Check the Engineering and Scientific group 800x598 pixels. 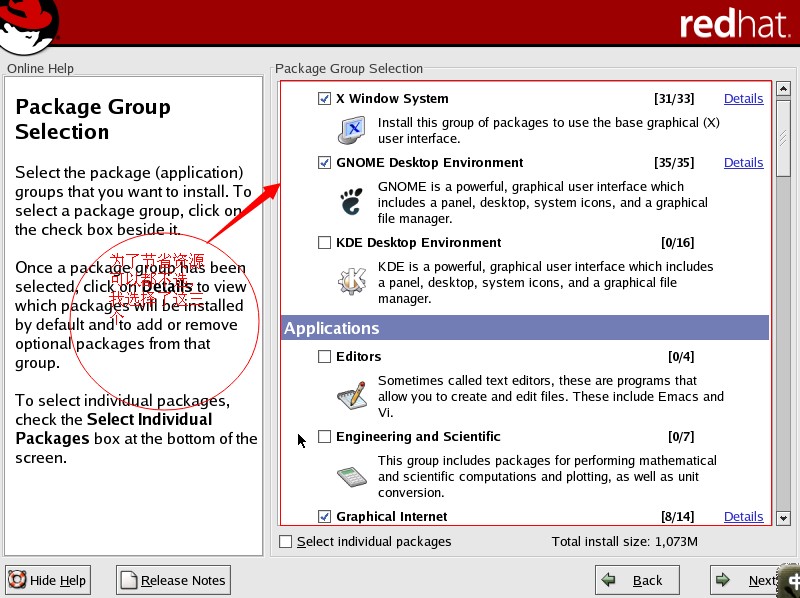tap(324, 436)
